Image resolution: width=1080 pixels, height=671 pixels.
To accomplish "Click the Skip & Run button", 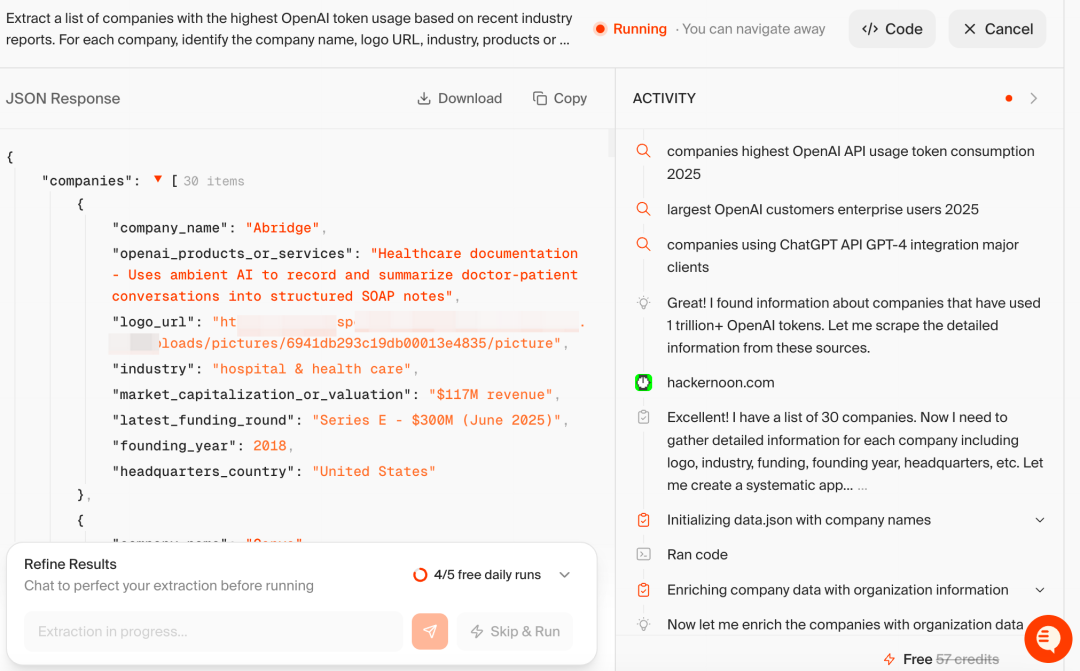I will point(515,631).
